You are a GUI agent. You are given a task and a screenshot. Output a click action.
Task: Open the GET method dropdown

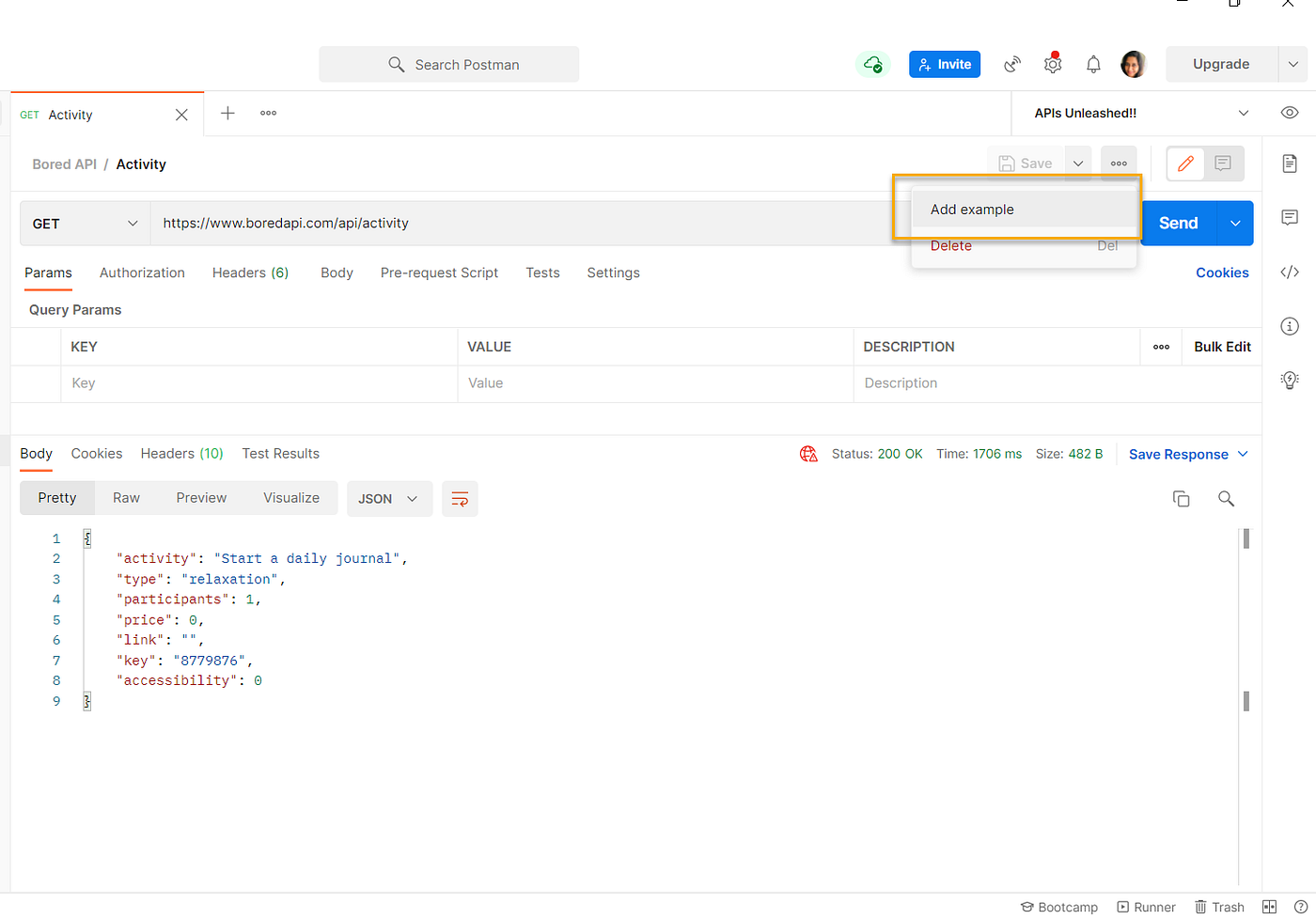(84, 223)
